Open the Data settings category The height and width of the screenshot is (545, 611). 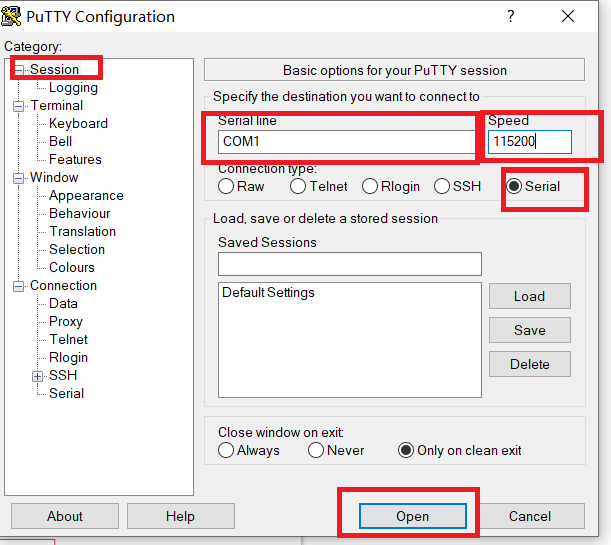(x=63, y=303)
